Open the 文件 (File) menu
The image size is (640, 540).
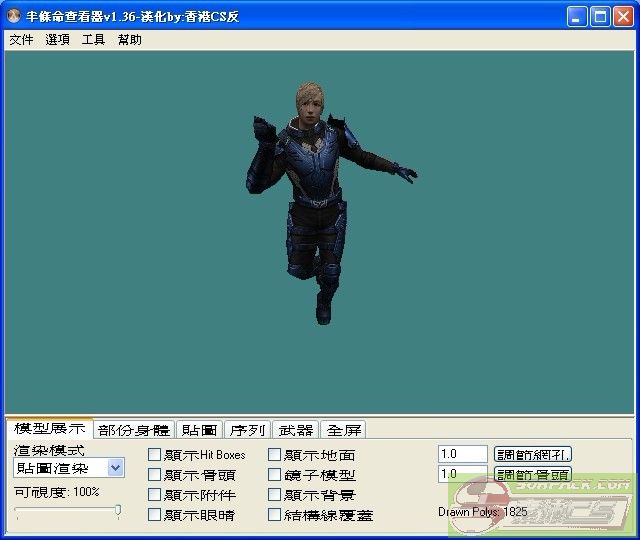click(21, 40)
